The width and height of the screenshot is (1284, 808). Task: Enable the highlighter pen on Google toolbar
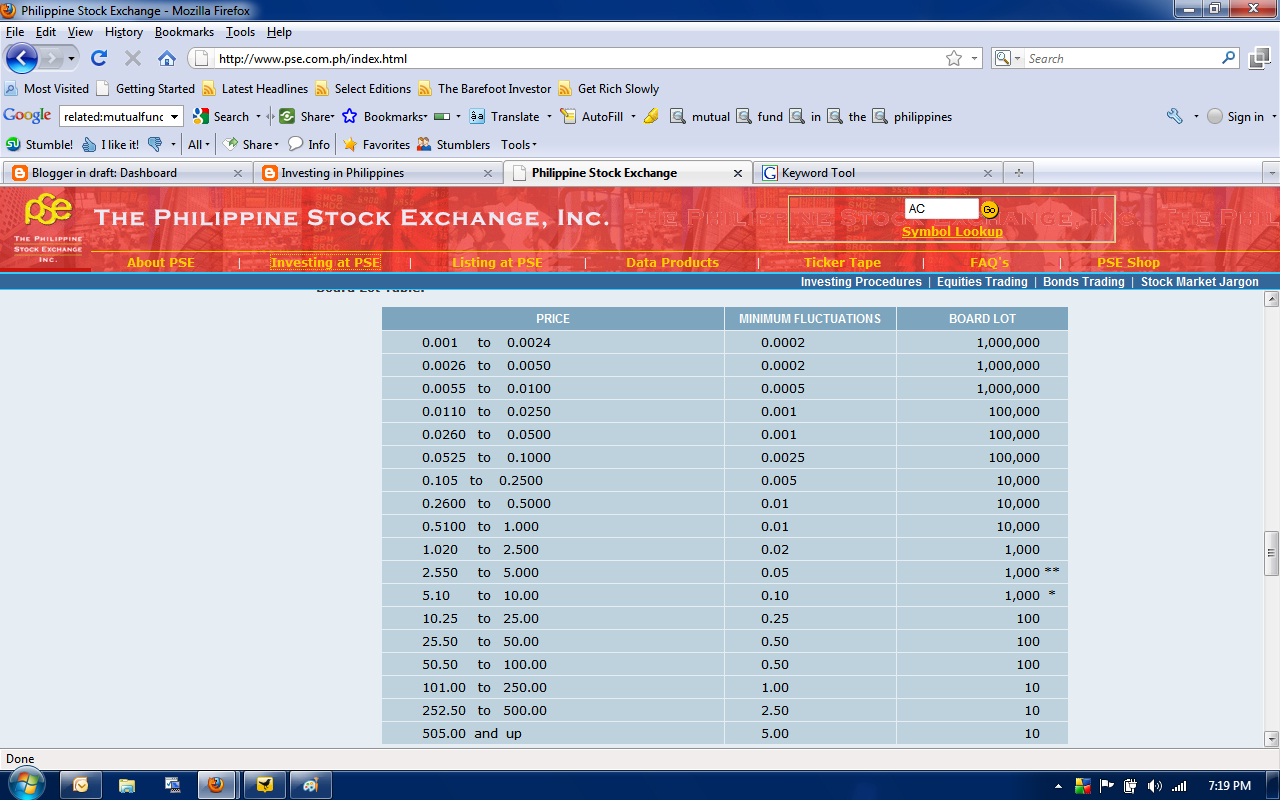click(x=649, y=116)
